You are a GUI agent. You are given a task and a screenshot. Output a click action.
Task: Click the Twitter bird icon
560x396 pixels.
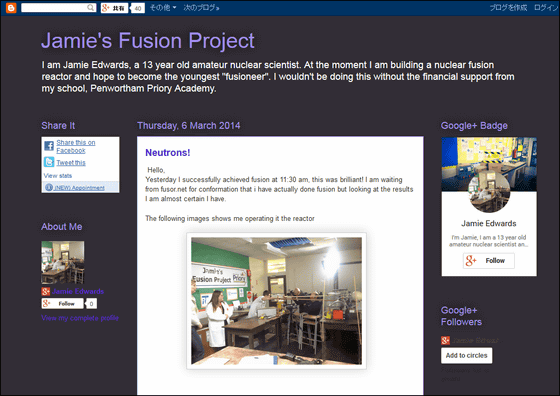click(49, 162)
